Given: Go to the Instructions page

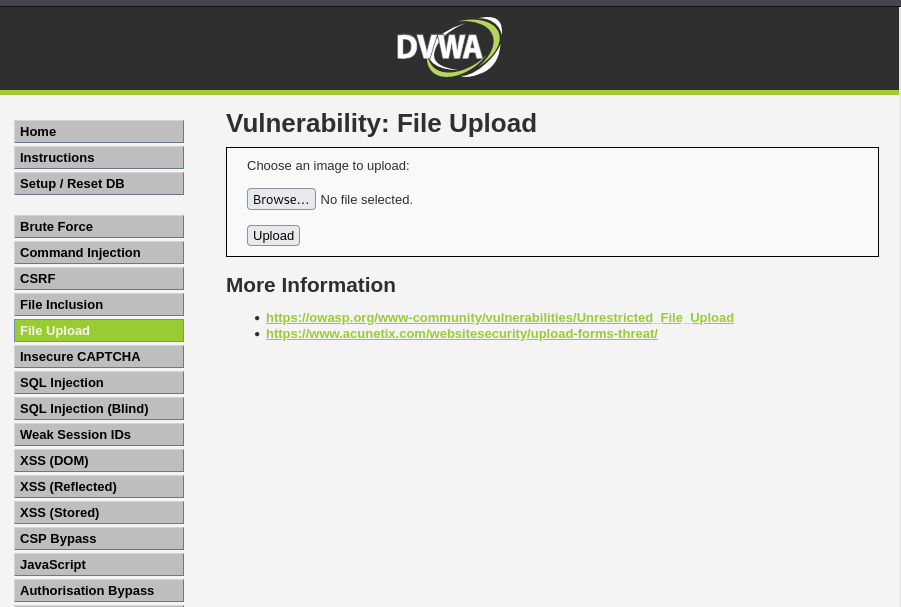Looking at the screenshot, I should [98, 158].
